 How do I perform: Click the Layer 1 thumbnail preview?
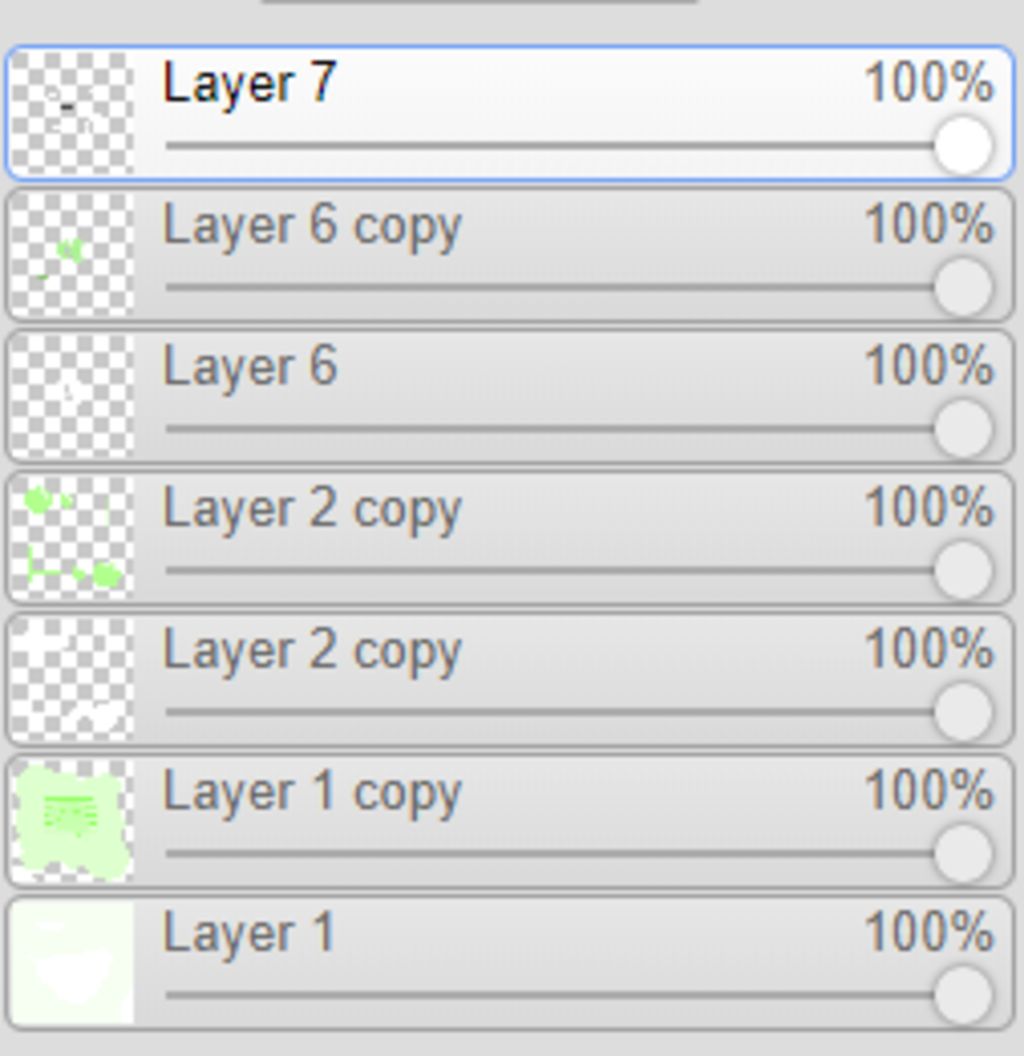pyautogui.click(x=73, y=962)
